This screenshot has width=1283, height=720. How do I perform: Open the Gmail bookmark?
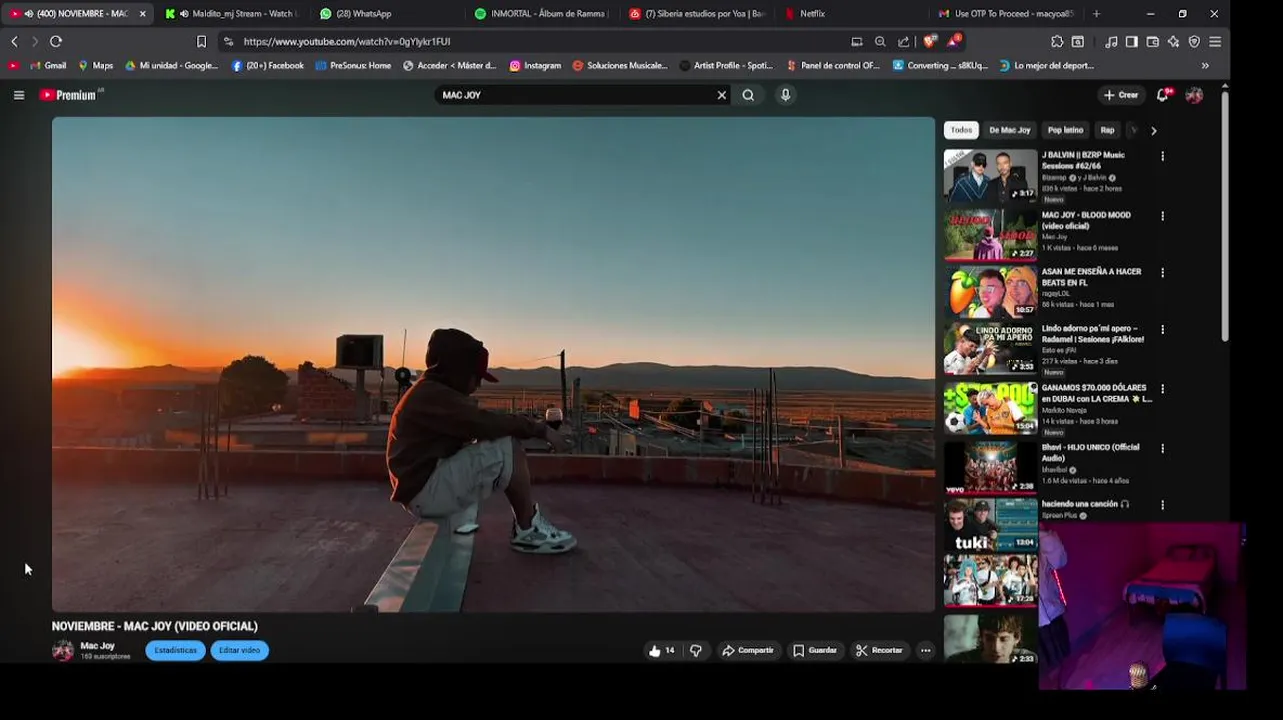pos(48,66)
